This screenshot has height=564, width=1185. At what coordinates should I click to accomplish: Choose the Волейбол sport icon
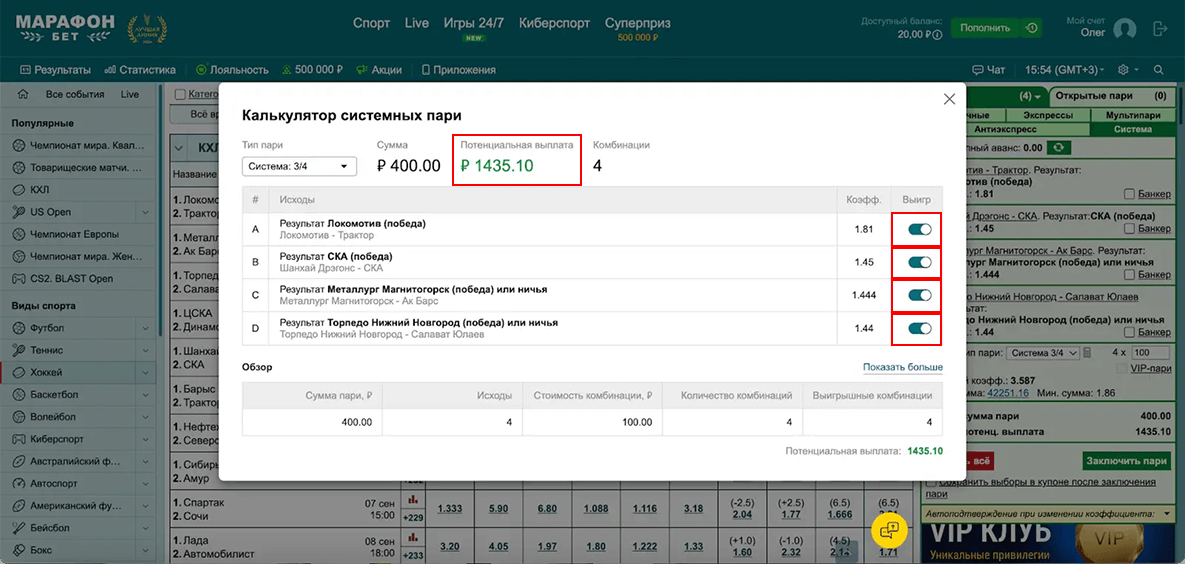[19, 417]
